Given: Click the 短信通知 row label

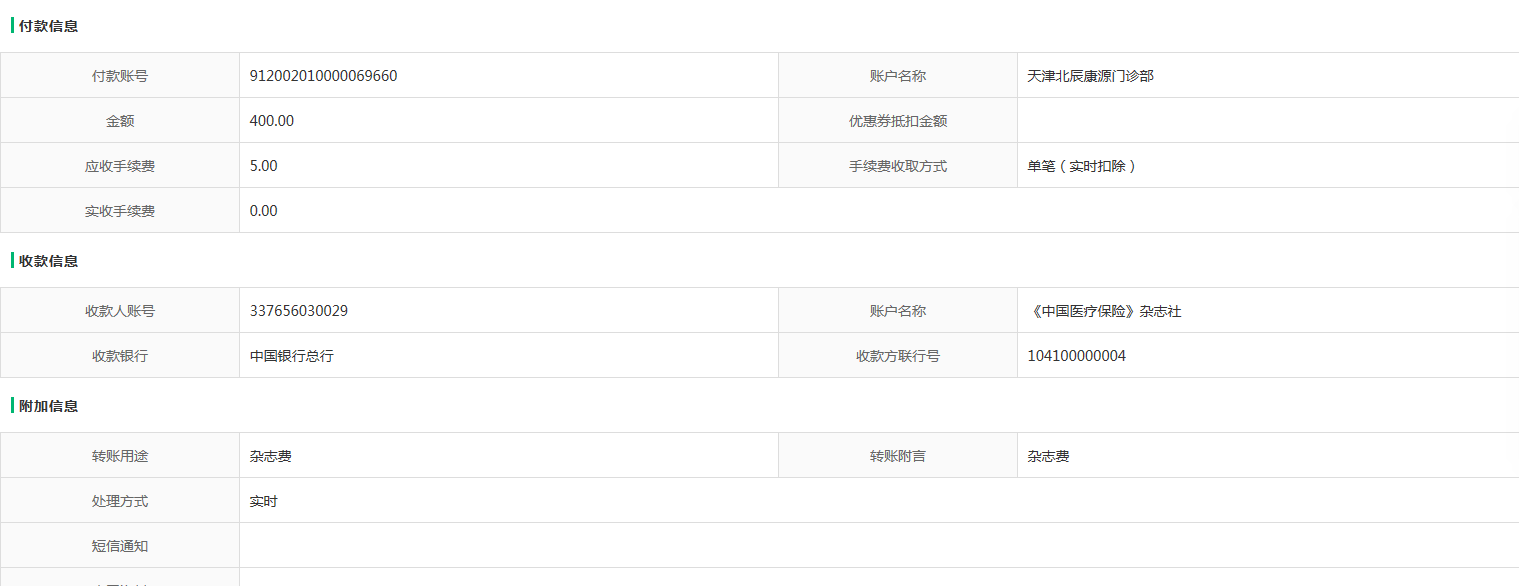Looking at the screenshot, I should [120, 546].
